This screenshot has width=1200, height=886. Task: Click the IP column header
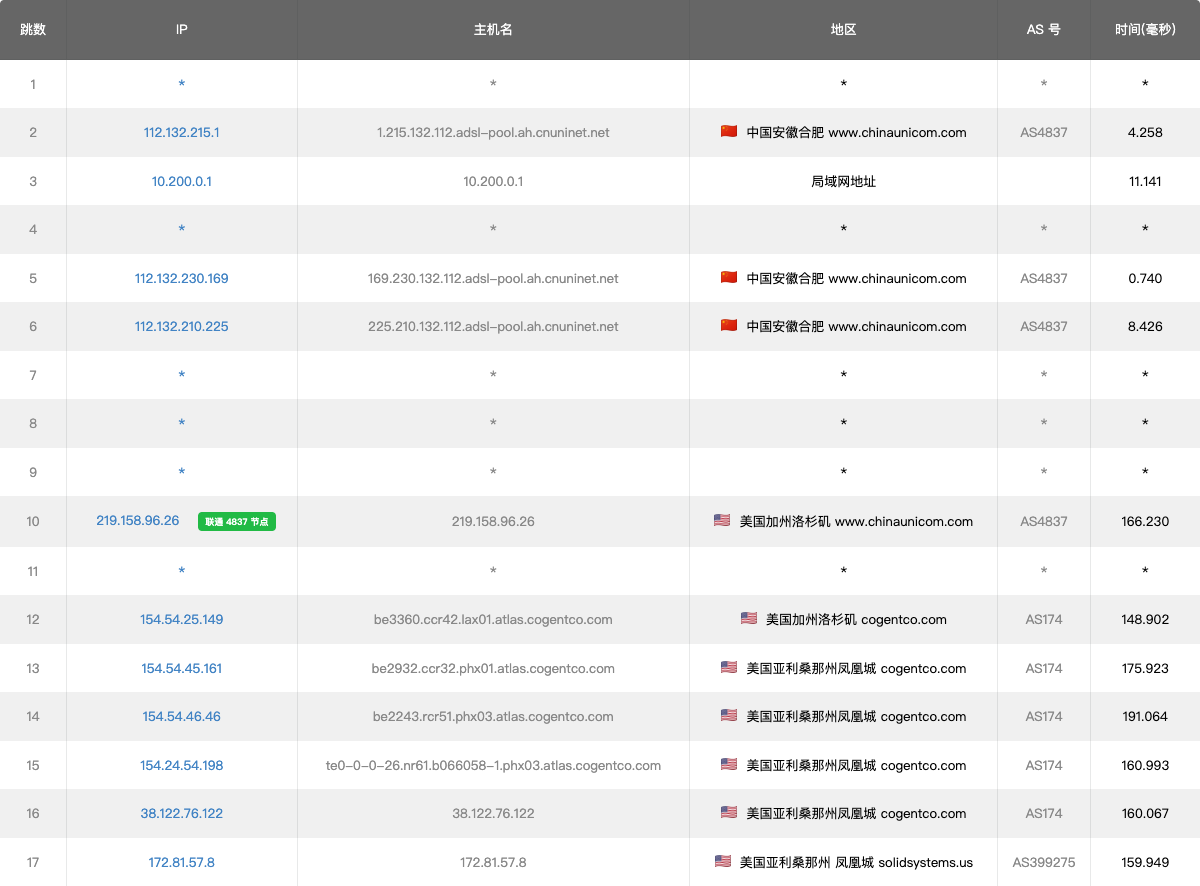tap(182, 30)
